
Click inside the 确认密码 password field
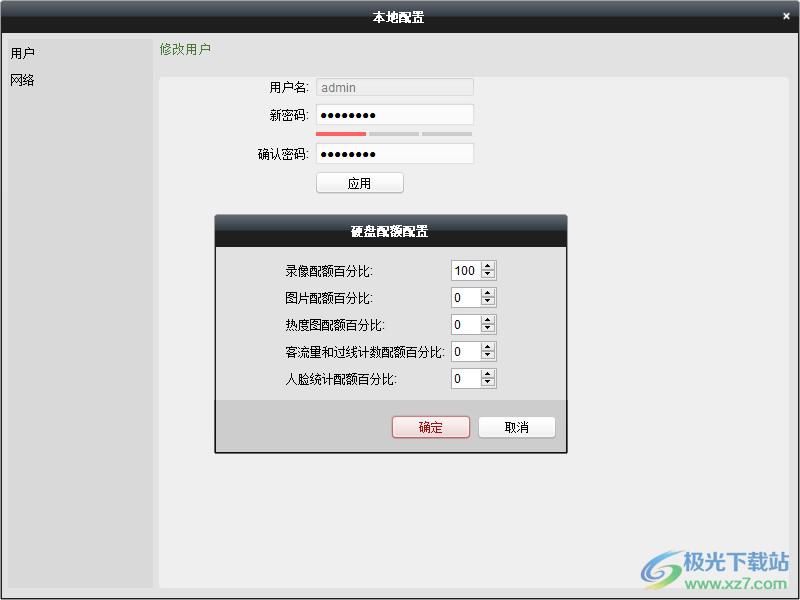[x=394, y=153]
